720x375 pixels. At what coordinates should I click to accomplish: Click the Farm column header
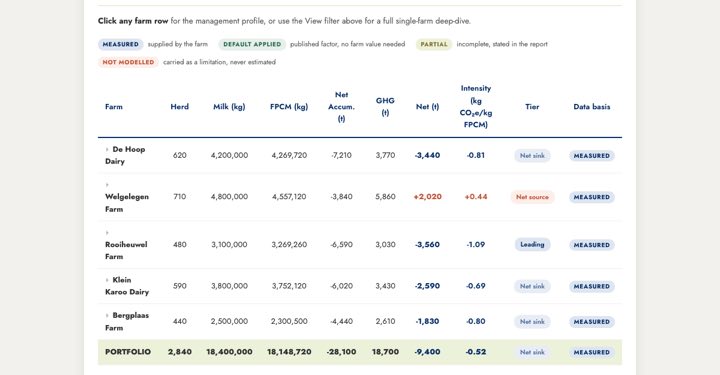click(114, 106)
